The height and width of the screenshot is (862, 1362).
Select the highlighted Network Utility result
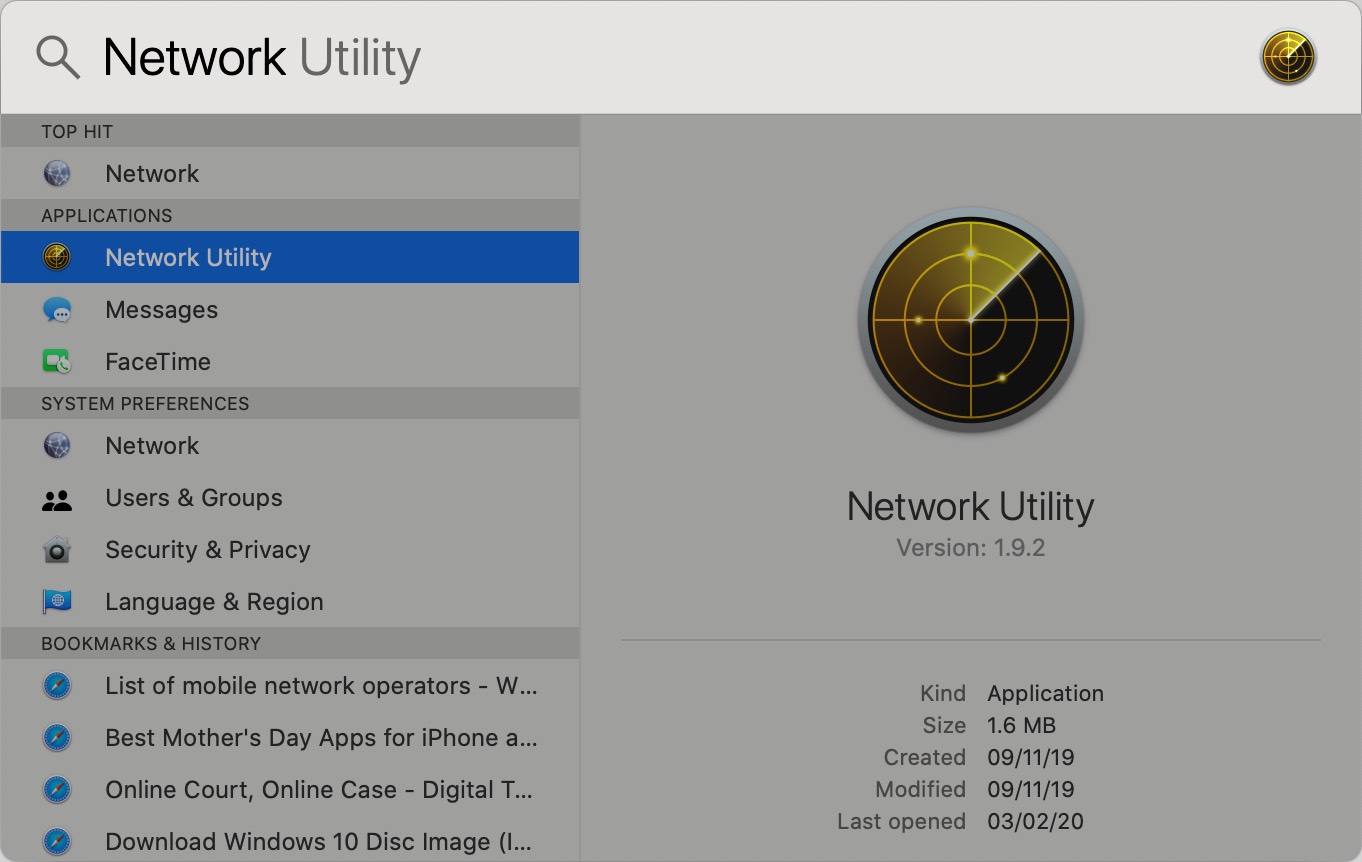click(x=188, y=257)
